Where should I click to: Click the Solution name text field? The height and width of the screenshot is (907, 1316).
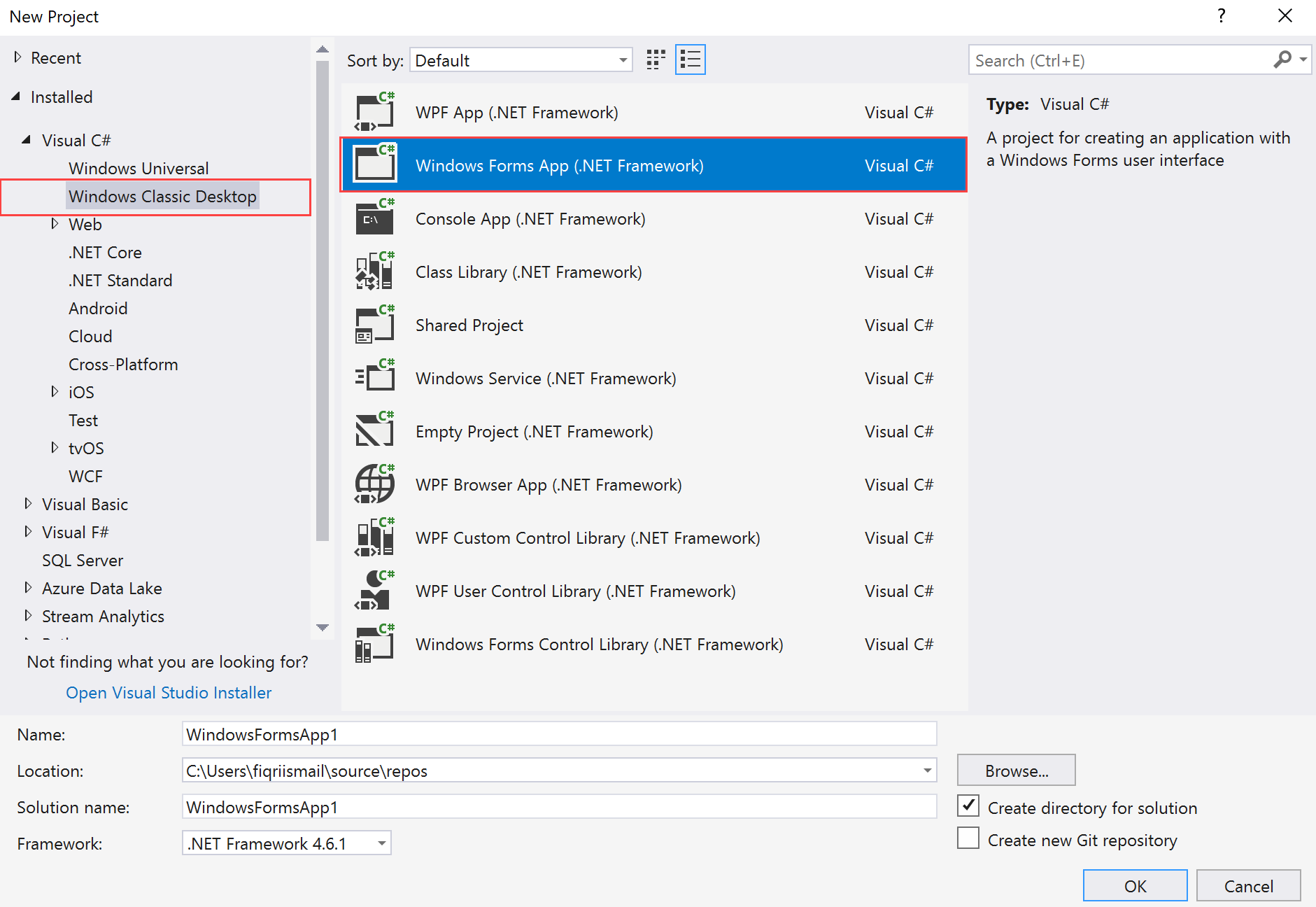[559, 807]
